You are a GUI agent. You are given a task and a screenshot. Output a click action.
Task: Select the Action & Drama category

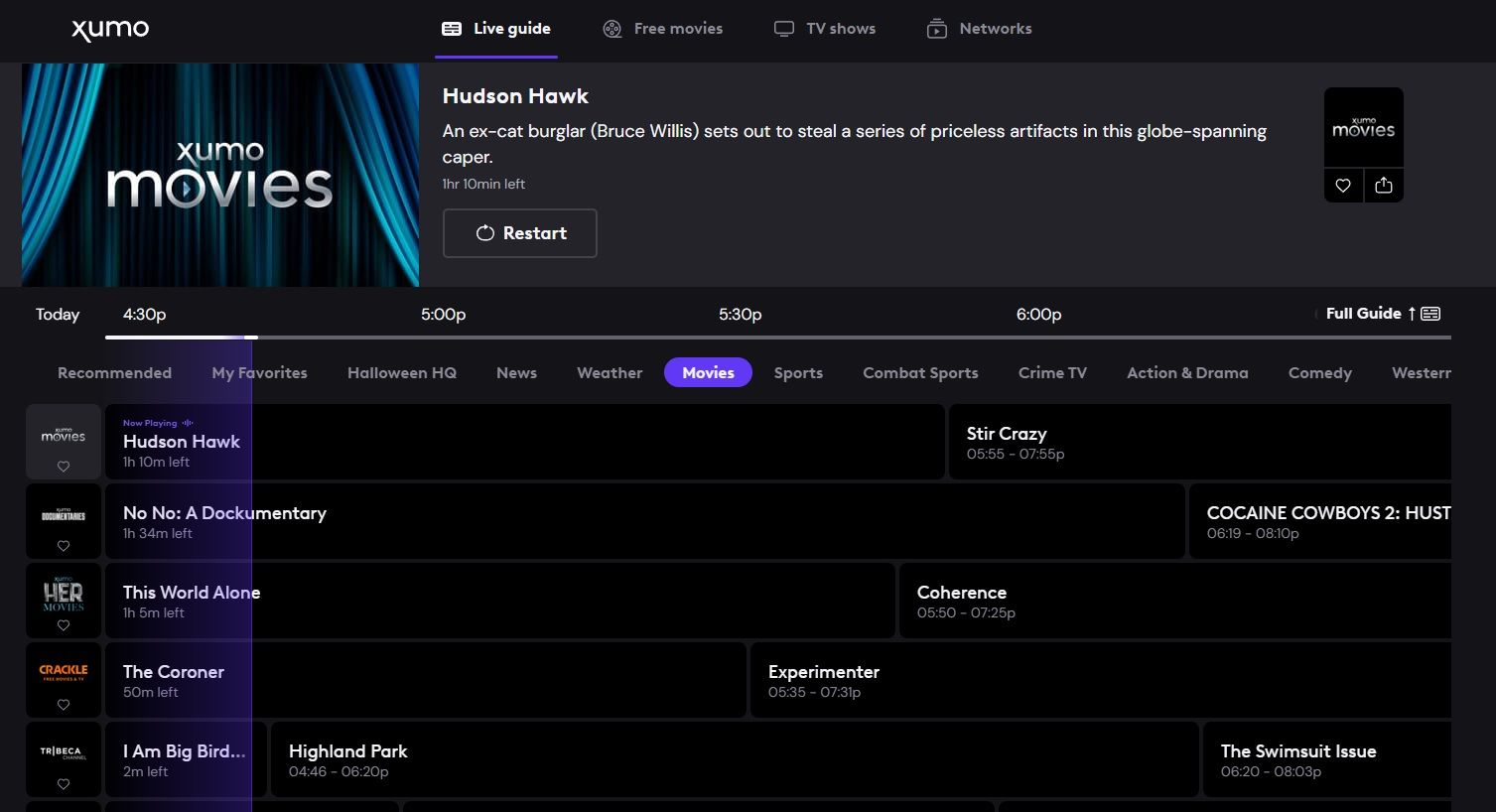1187,373
